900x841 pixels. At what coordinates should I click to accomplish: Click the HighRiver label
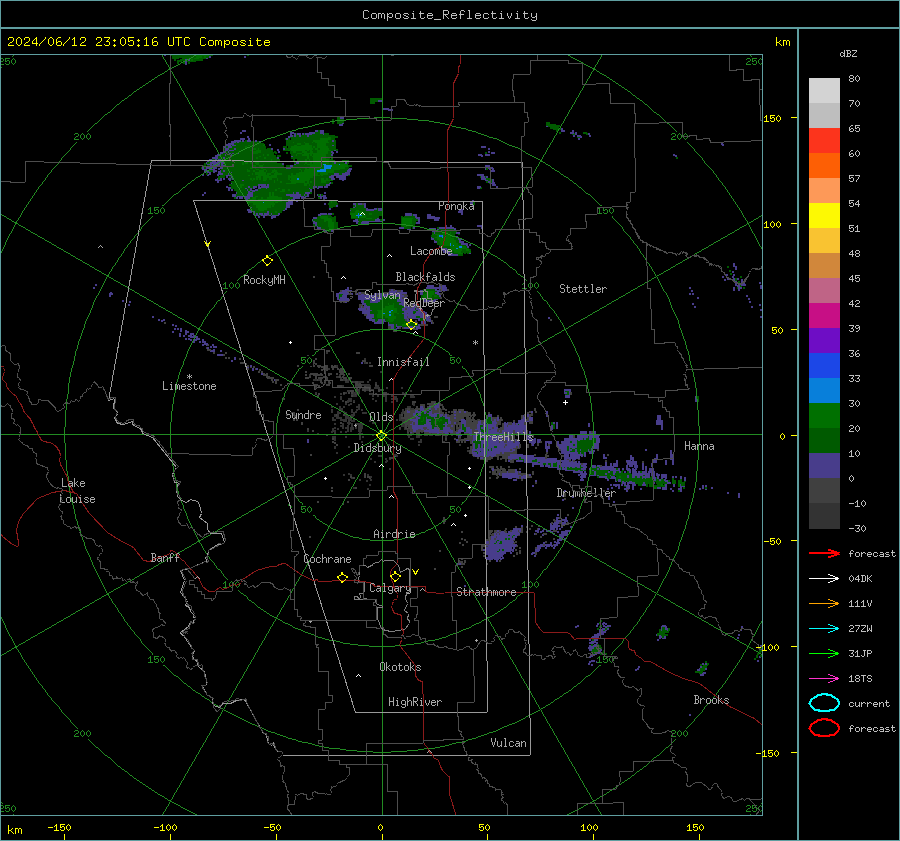[x=415, y=702]
